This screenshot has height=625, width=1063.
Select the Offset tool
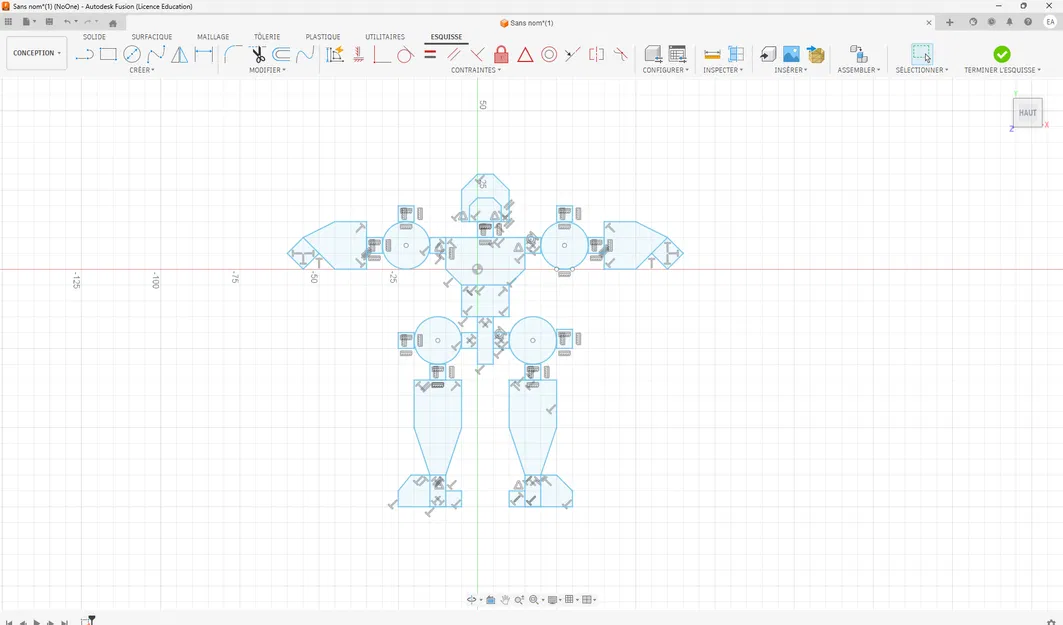(281, 54)
